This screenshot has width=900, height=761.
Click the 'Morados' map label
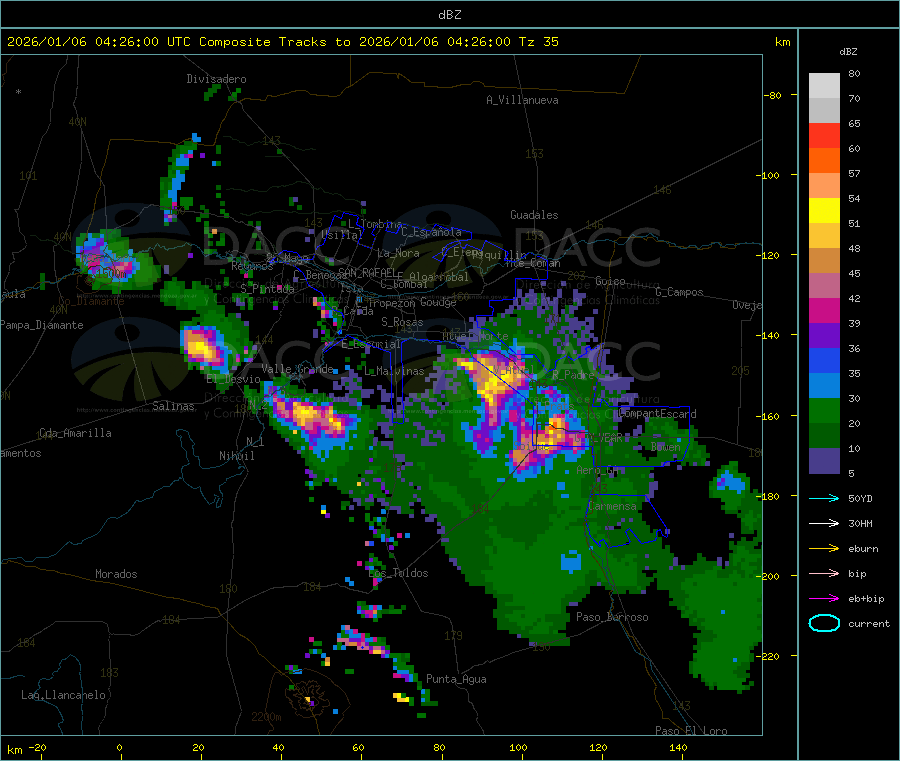116,574
